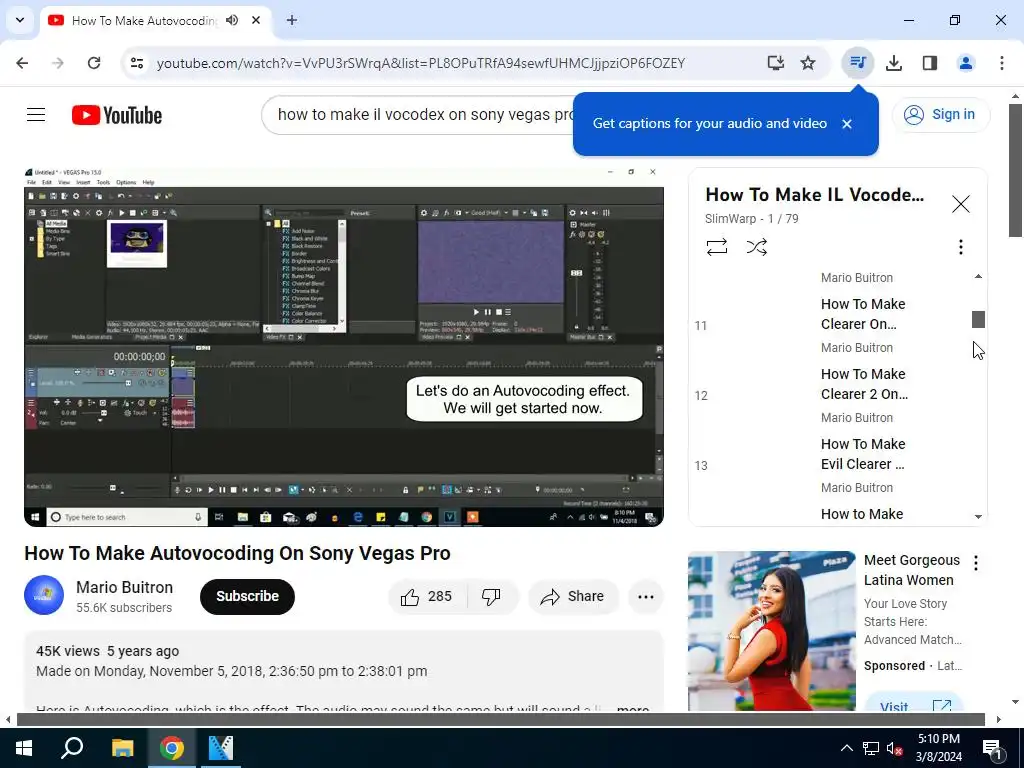Open the network icon in system tray

point(871,748)
